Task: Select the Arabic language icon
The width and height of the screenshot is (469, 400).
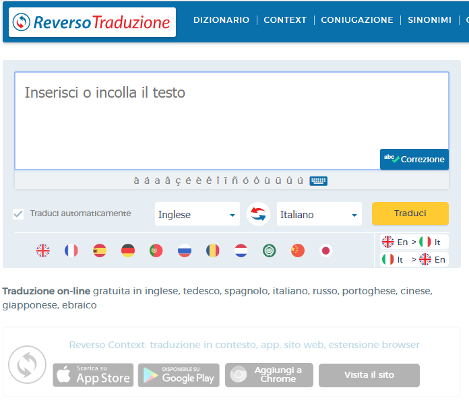Action: [269, 250]
